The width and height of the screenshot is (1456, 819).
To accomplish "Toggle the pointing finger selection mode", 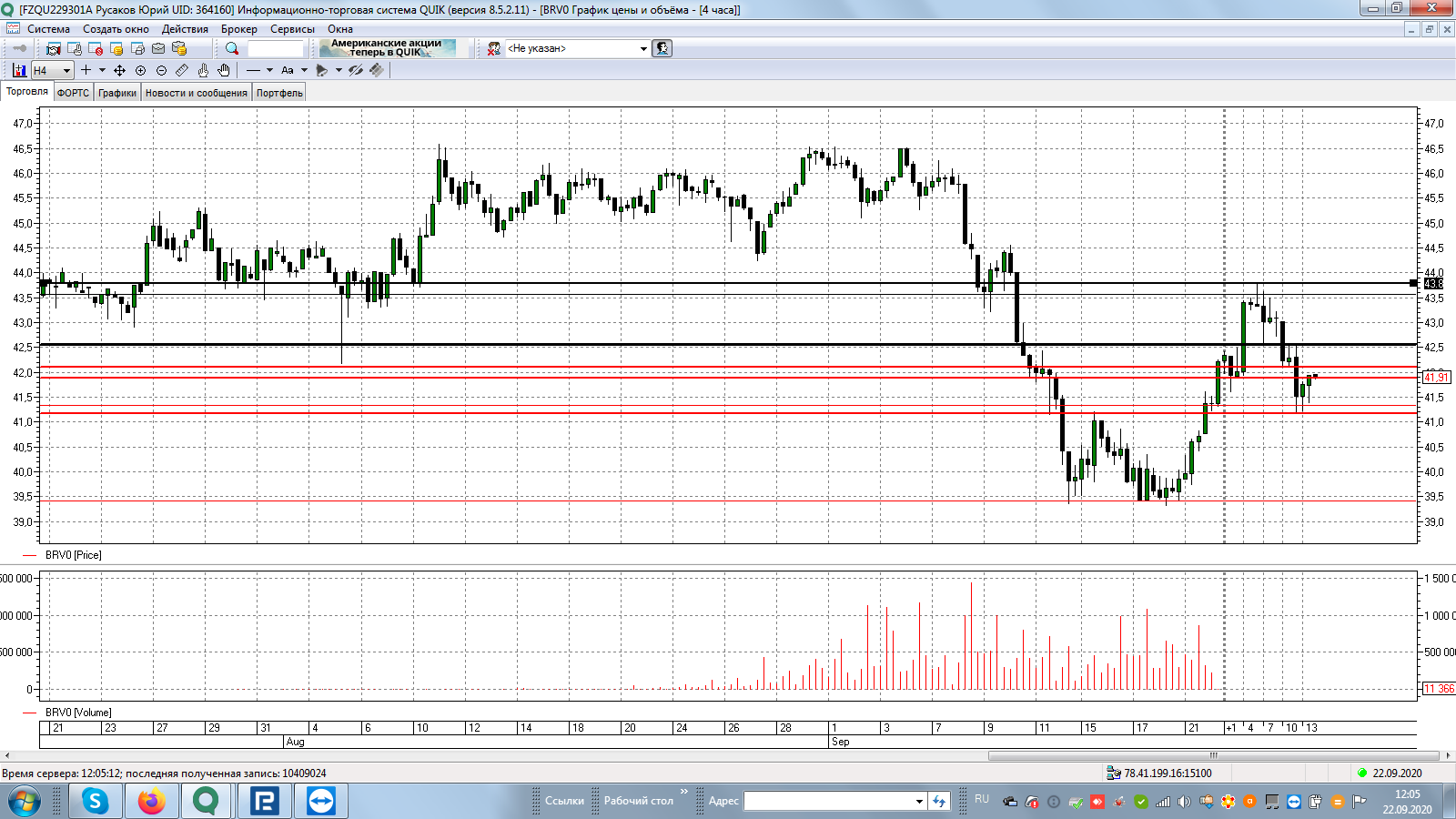I will (203, 70).
